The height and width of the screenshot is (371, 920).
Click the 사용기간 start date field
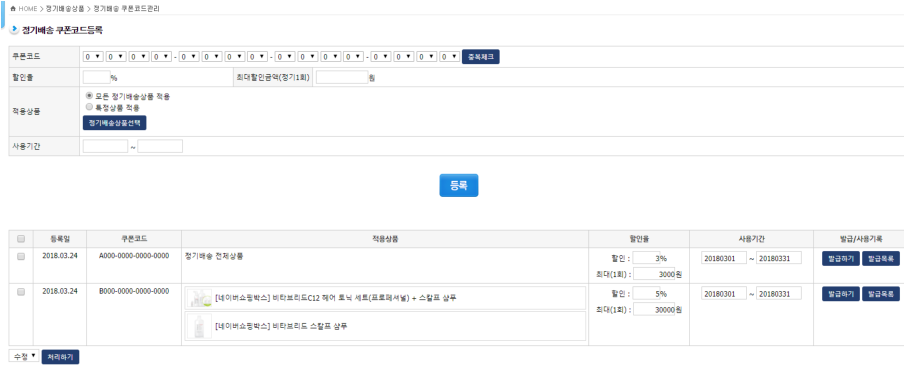(x=106, y=146)
